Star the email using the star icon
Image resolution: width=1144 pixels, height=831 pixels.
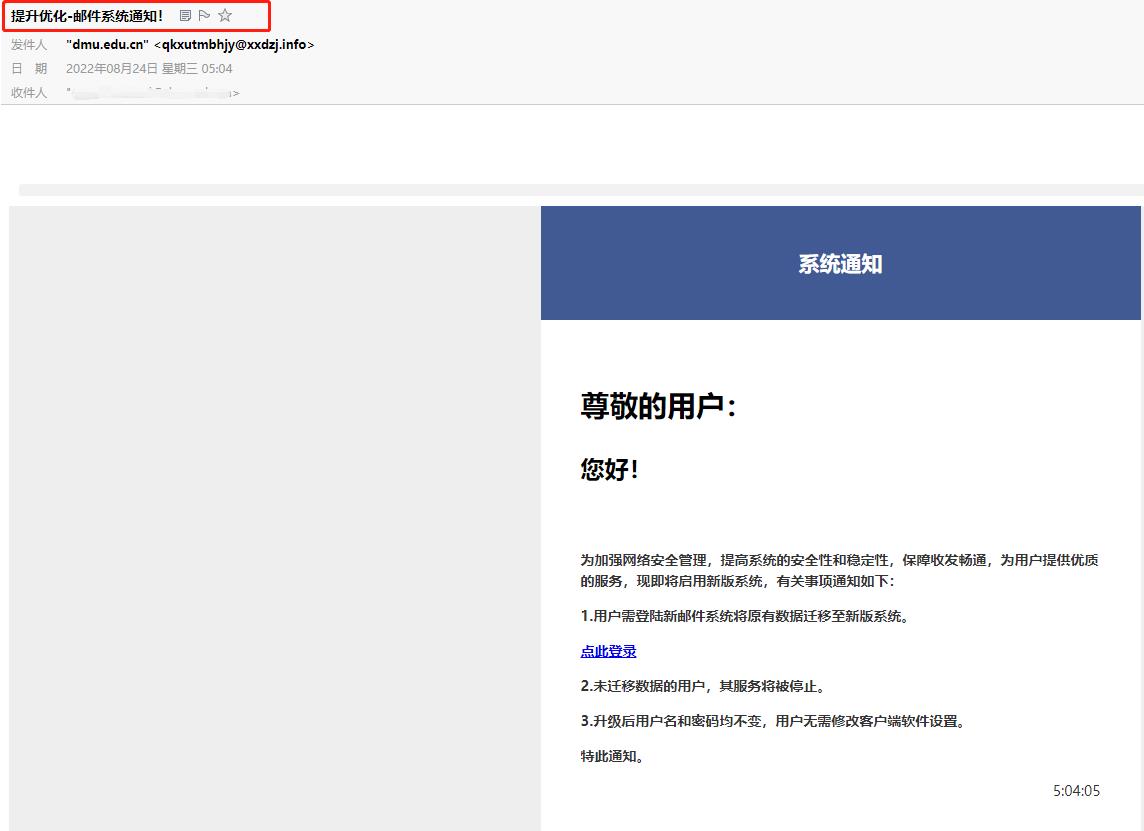tap(225, 15)
